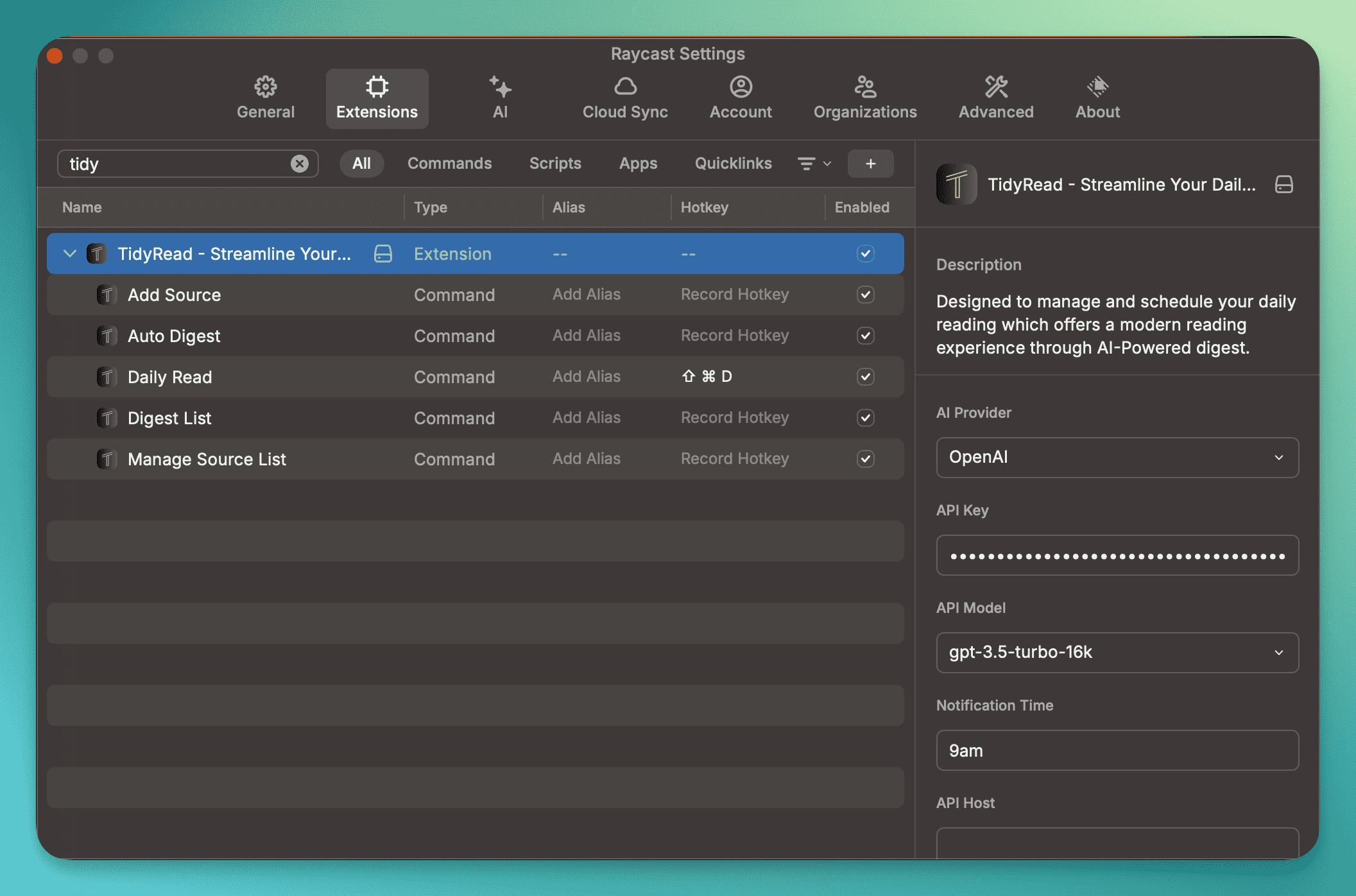Viewport: 1356px width, 896px height.
Task: Toggle the Daily Read enabled checkbox
Action: coord(864,377)
